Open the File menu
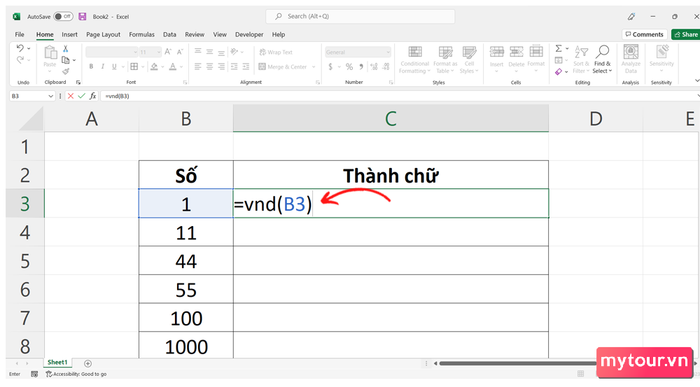This screenshot has height=387, width=700. pos(20,34)
